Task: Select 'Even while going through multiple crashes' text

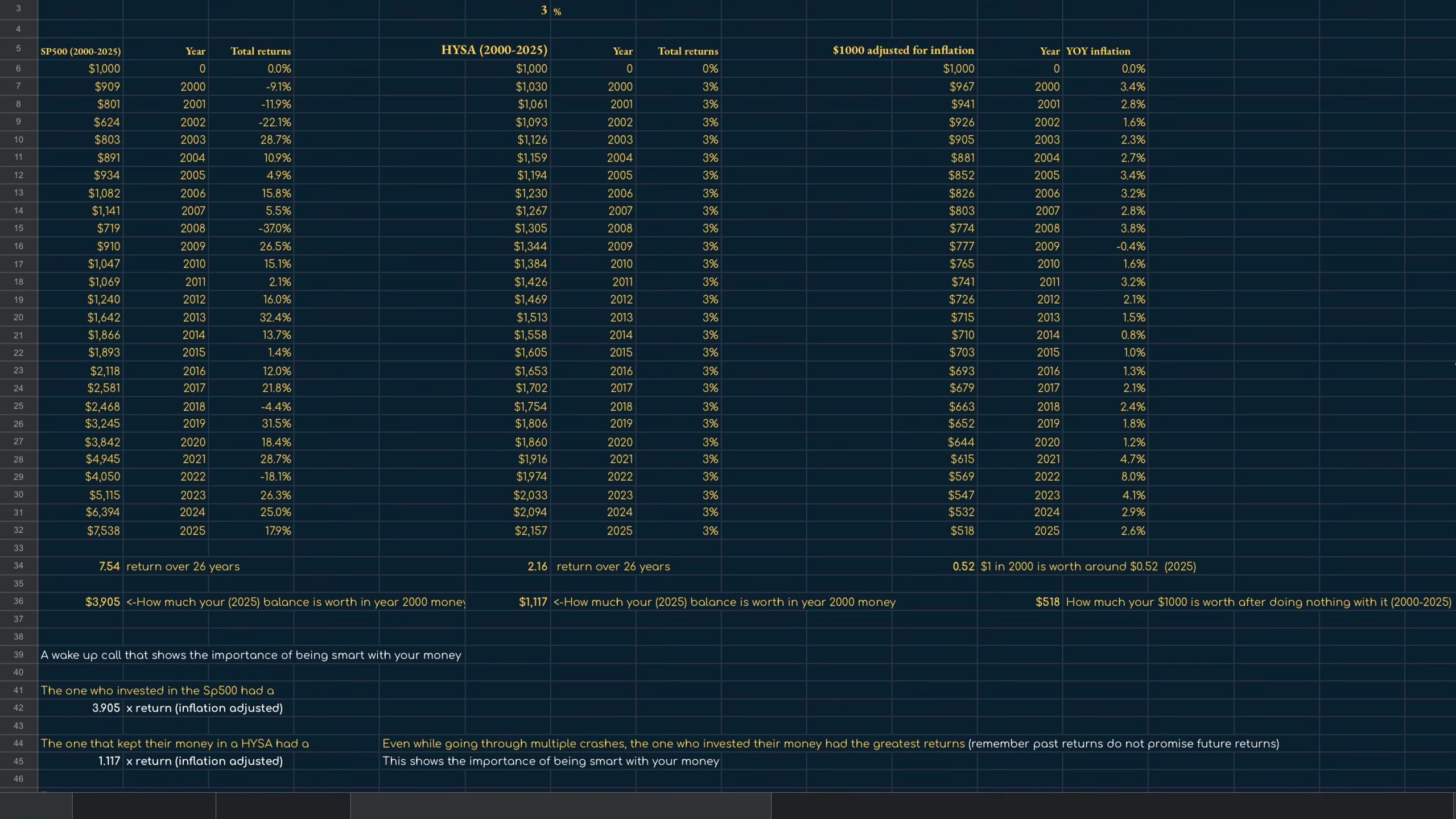Action: point(831,743)
